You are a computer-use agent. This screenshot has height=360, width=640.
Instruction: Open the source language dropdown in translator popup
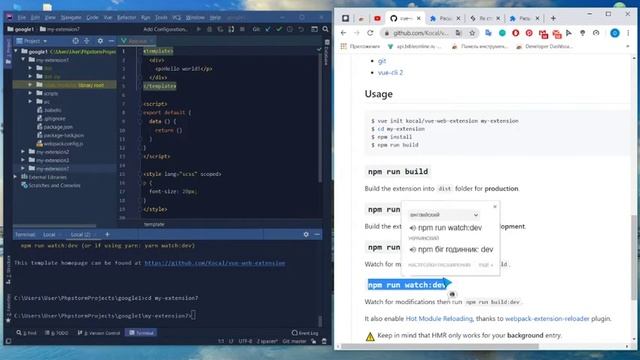(x=444, y=215)
